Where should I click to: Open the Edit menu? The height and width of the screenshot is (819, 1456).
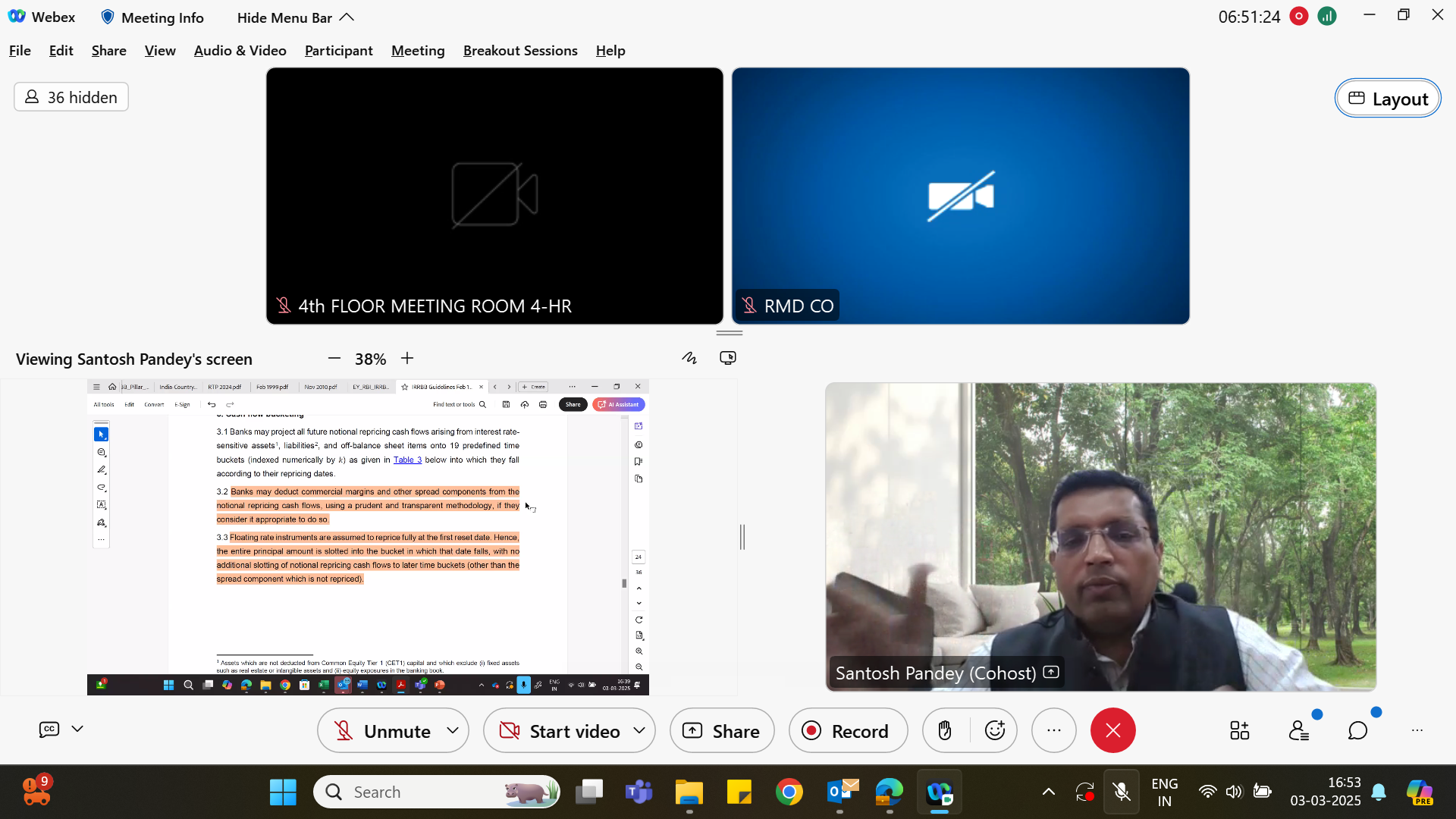[61, 51]
